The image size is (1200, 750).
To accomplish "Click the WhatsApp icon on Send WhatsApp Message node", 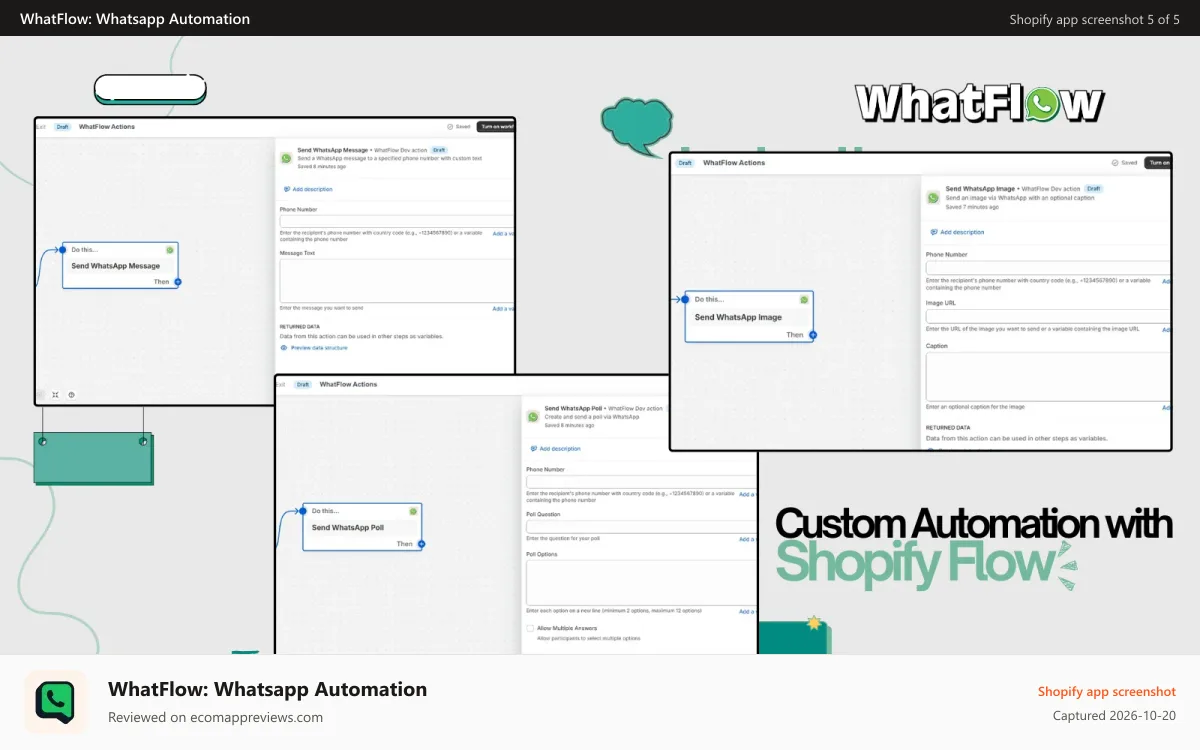I will (x=170, y=250).
